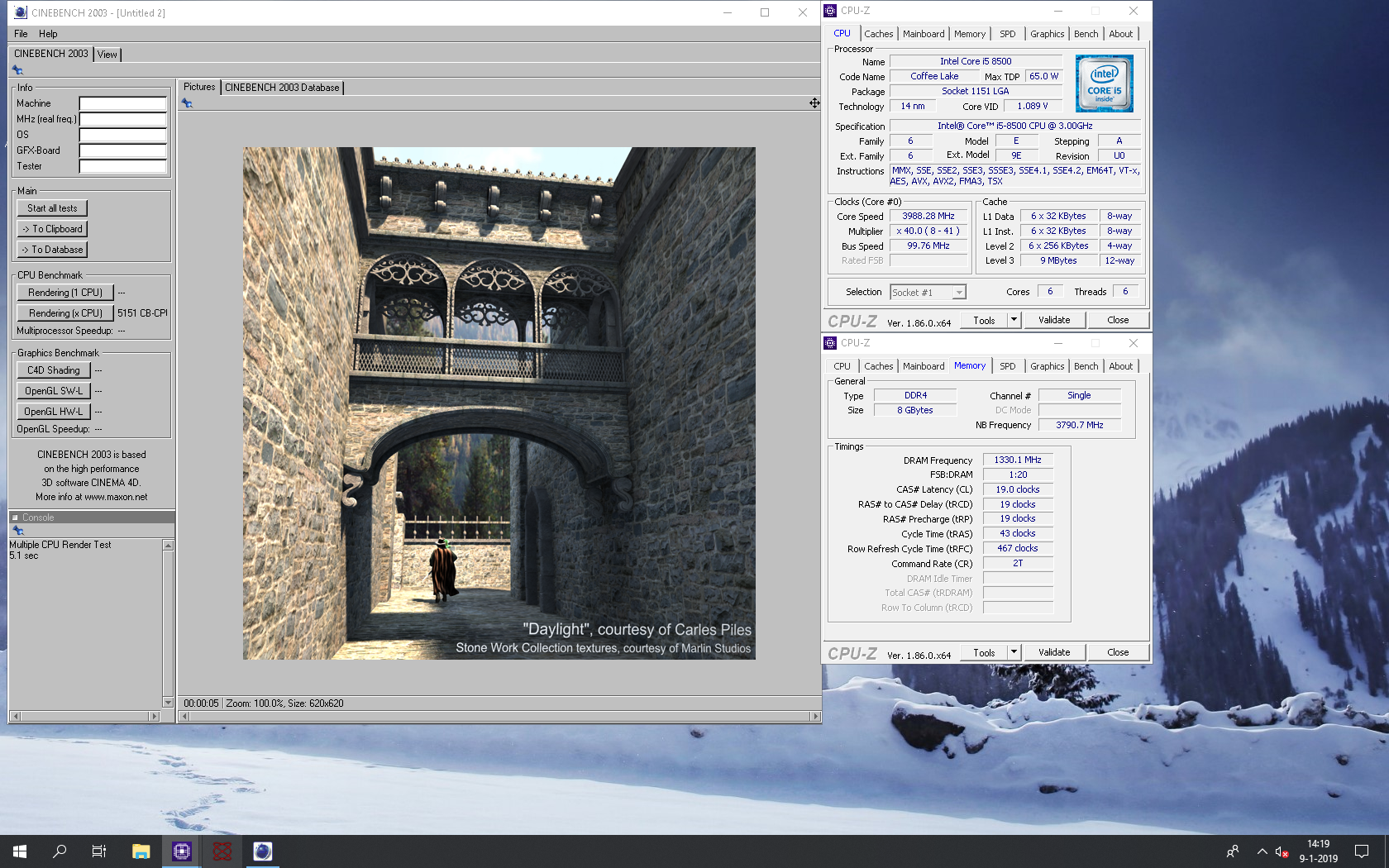This screenshot has width=1389, height=868.
Task: Run the OpenGL HW-L test
Action: pos(54,412)
